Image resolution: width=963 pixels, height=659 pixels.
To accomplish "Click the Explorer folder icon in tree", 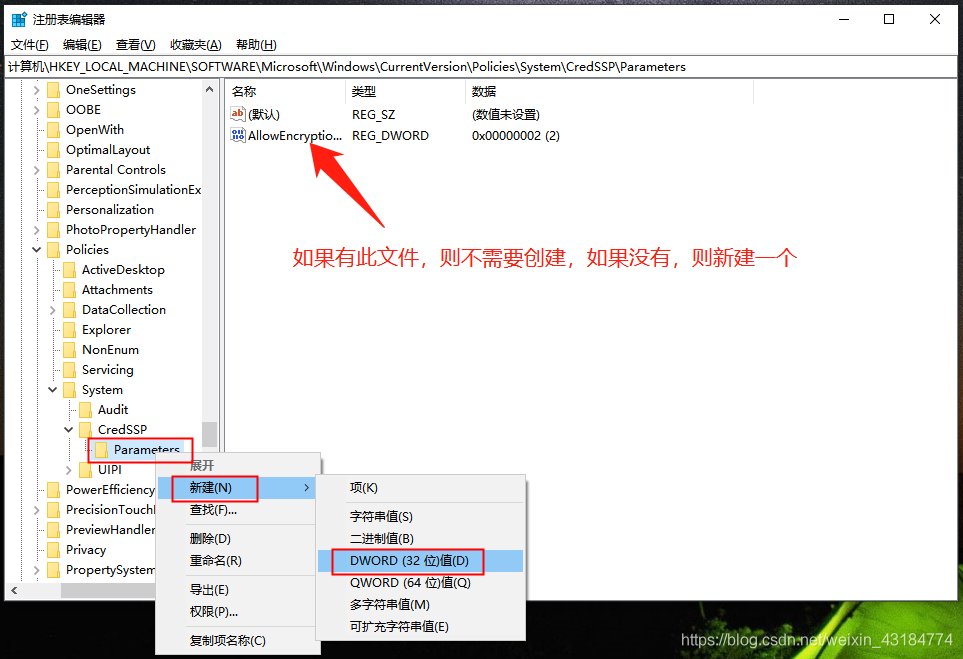I will click(x=69, y=330).
